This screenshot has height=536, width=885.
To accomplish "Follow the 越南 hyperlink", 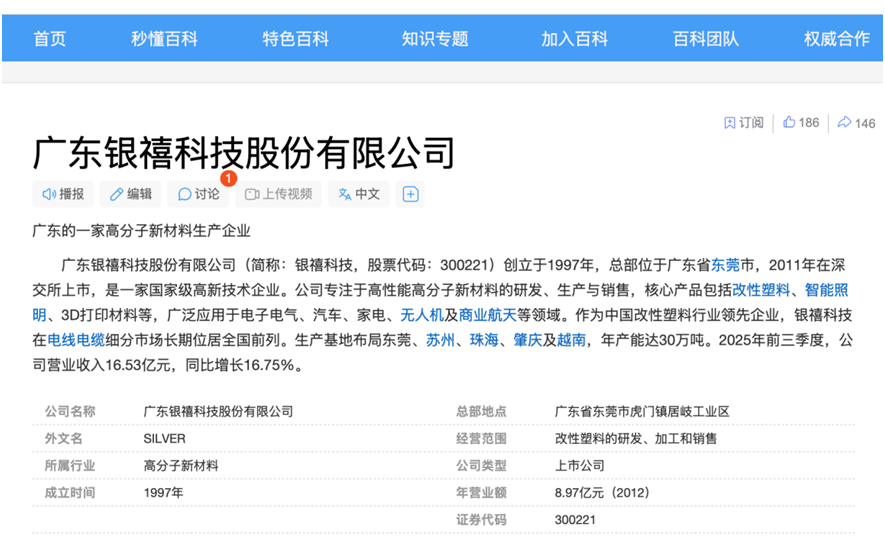I will point(571,340).
